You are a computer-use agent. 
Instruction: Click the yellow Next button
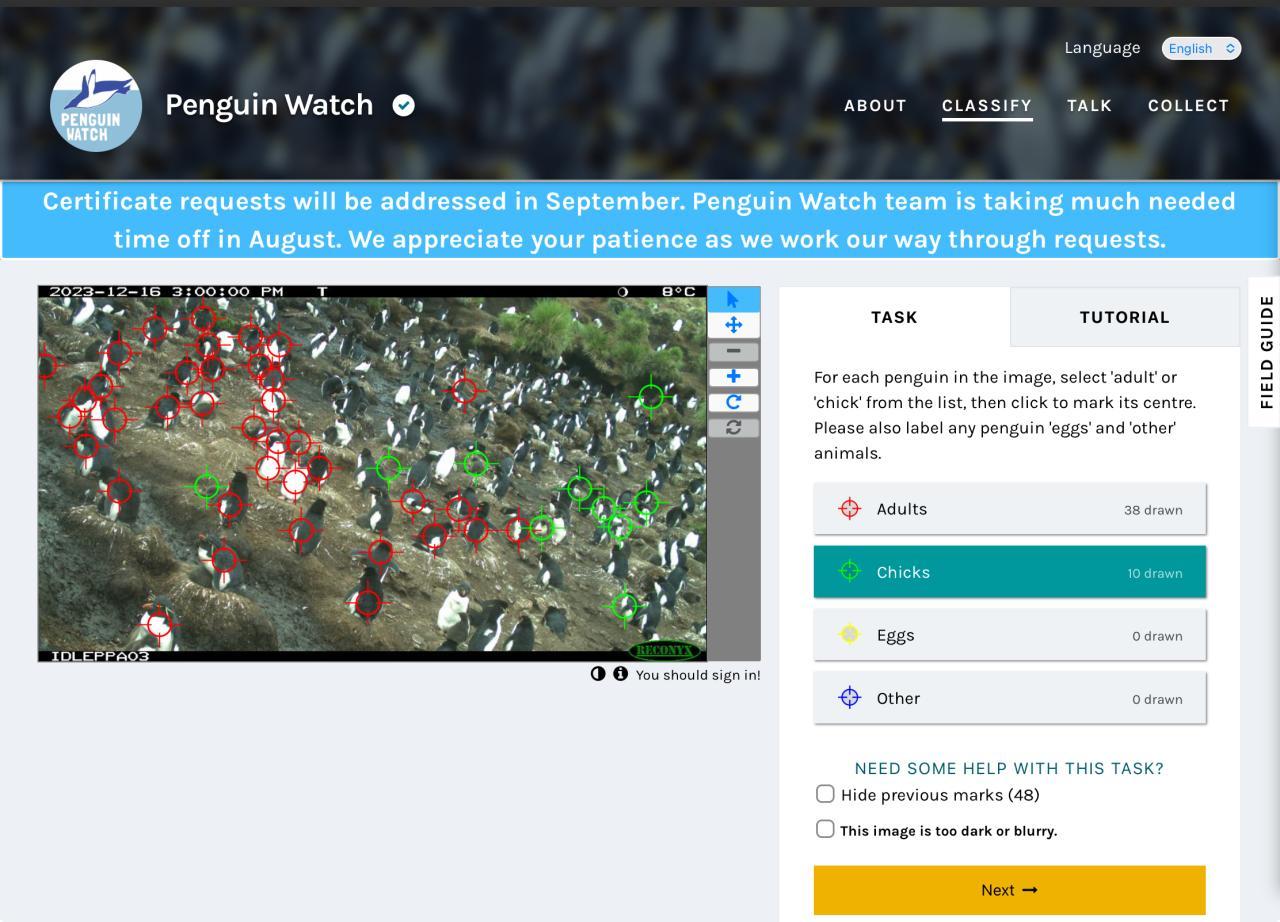click(1010, 890)
